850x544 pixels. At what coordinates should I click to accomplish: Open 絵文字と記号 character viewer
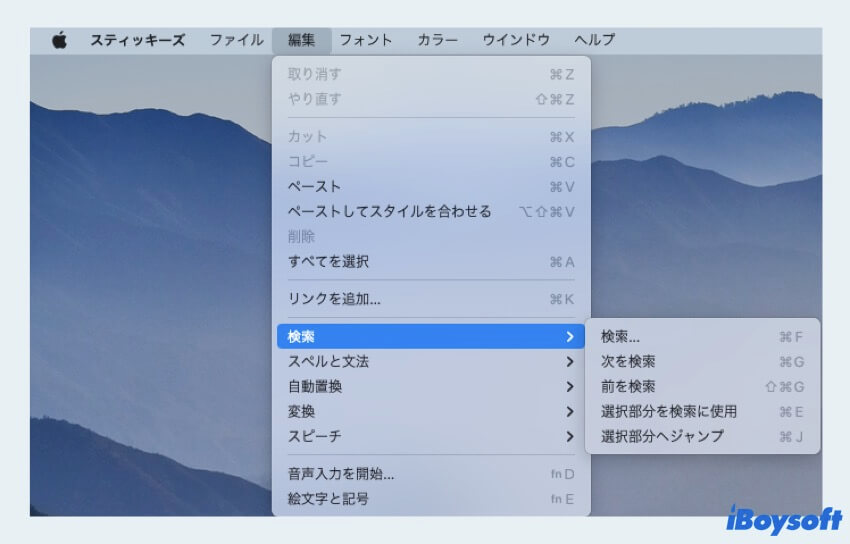pyautogui.click(x=328, y=499)
